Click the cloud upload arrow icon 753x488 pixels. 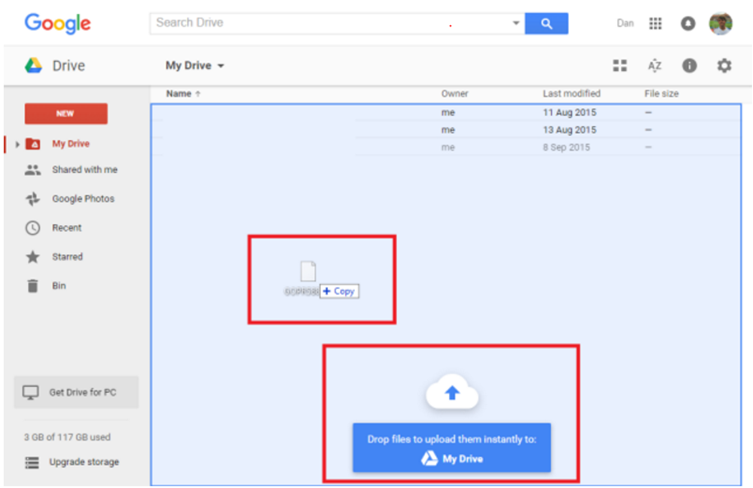pos(452,392)
